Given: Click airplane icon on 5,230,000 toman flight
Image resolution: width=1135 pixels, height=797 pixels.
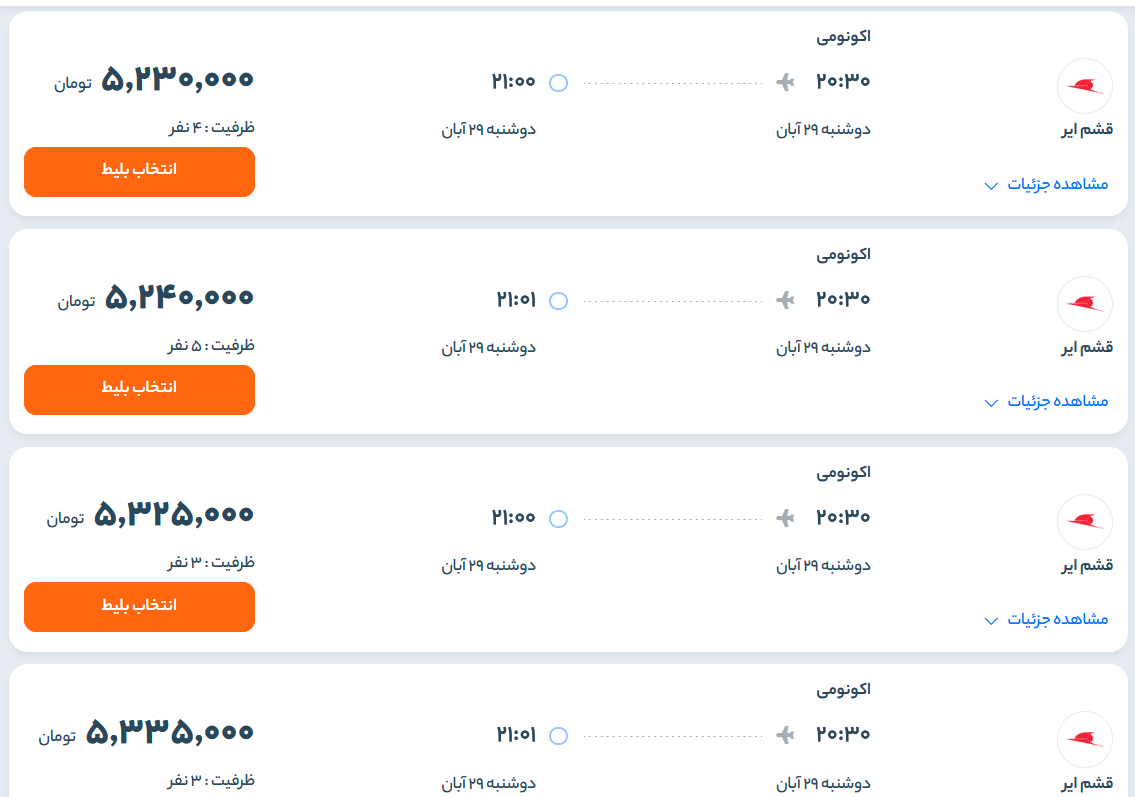Looking at the screenshot, I should tap(786, 82).
